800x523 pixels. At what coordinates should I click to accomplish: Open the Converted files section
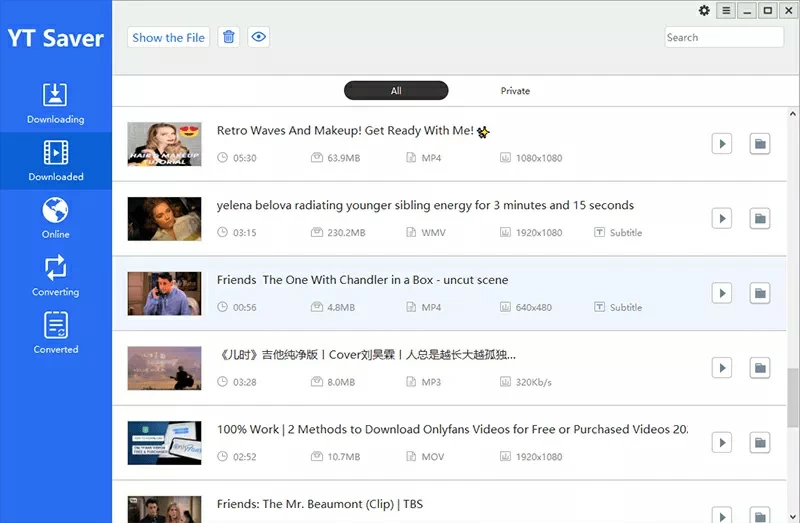tap(55, 333)
